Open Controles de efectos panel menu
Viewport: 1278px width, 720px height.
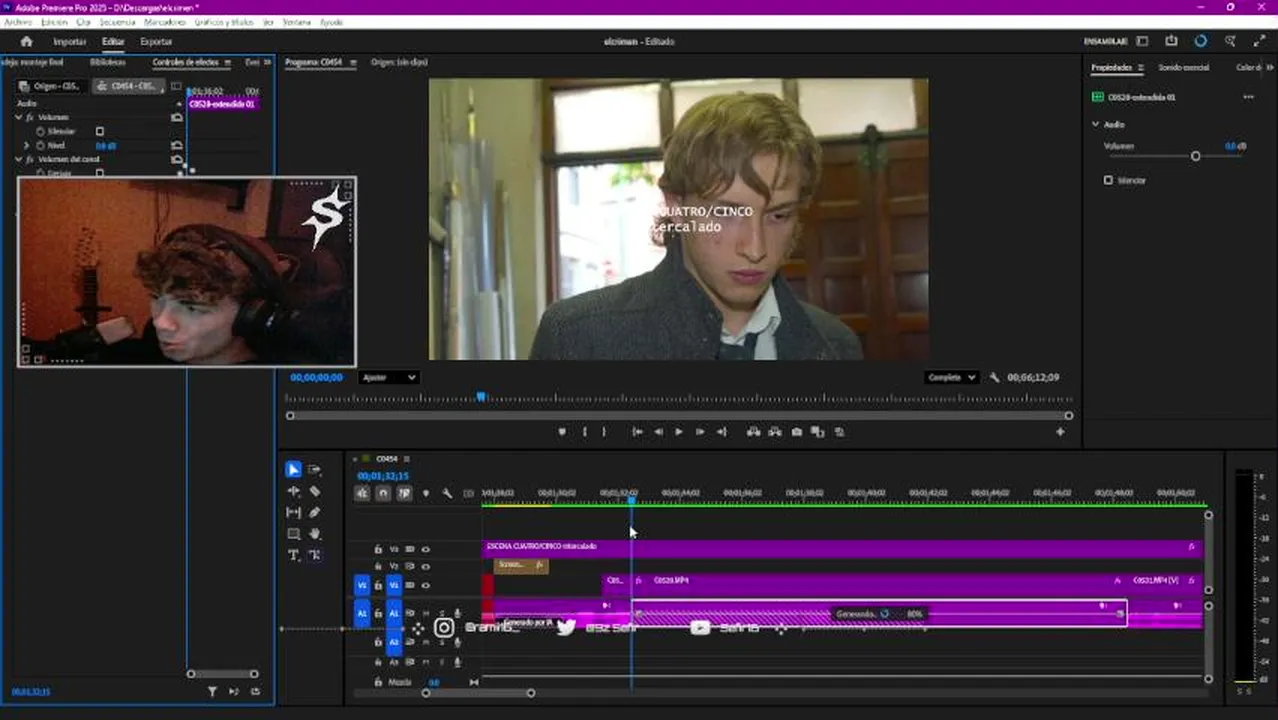(228, 62)
